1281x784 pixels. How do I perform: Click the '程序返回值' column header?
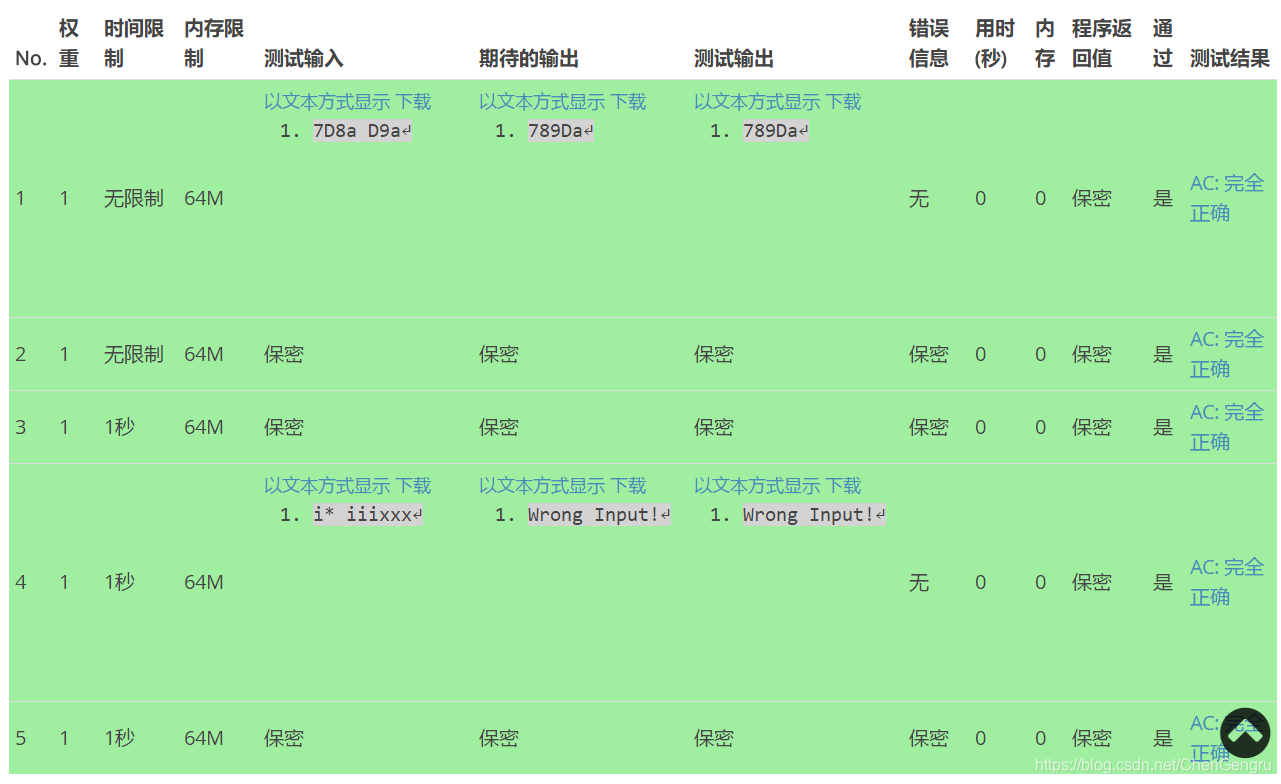pyautogui.click(x=1102, y=44)
